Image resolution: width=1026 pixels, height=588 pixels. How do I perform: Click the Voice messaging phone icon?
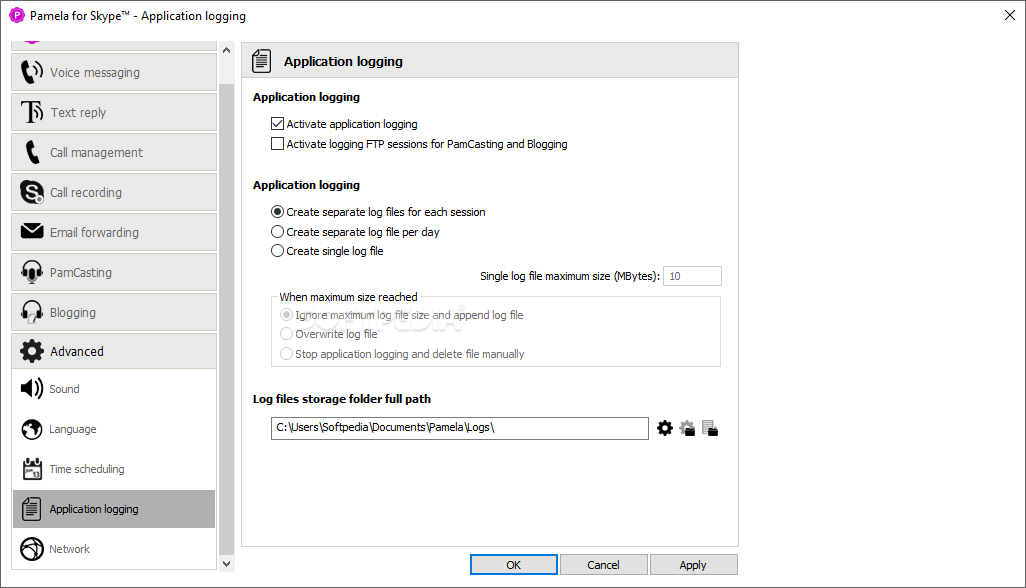[x=31, y=73]
